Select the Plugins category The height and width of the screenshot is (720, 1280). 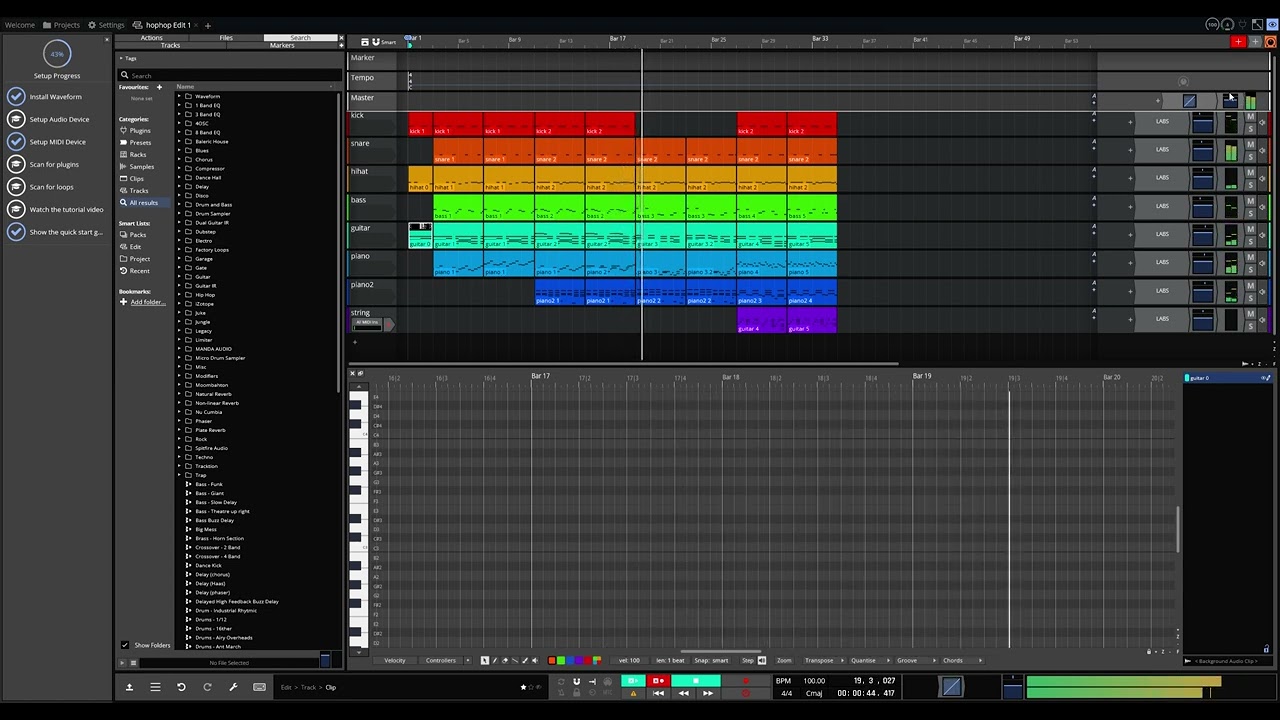pyautogui.click(x=140, y=131)
